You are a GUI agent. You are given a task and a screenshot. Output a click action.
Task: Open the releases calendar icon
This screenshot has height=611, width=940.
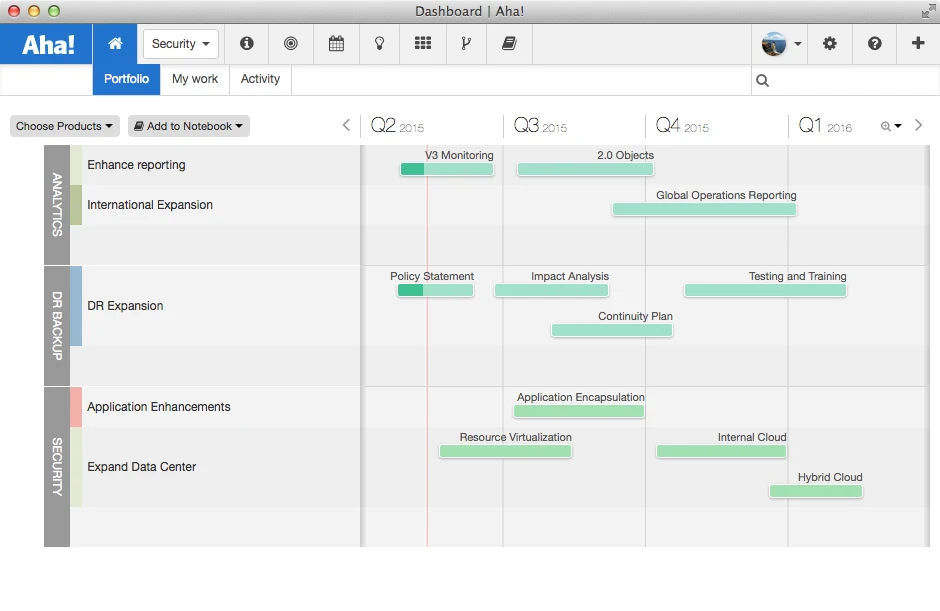pos(336,43)
